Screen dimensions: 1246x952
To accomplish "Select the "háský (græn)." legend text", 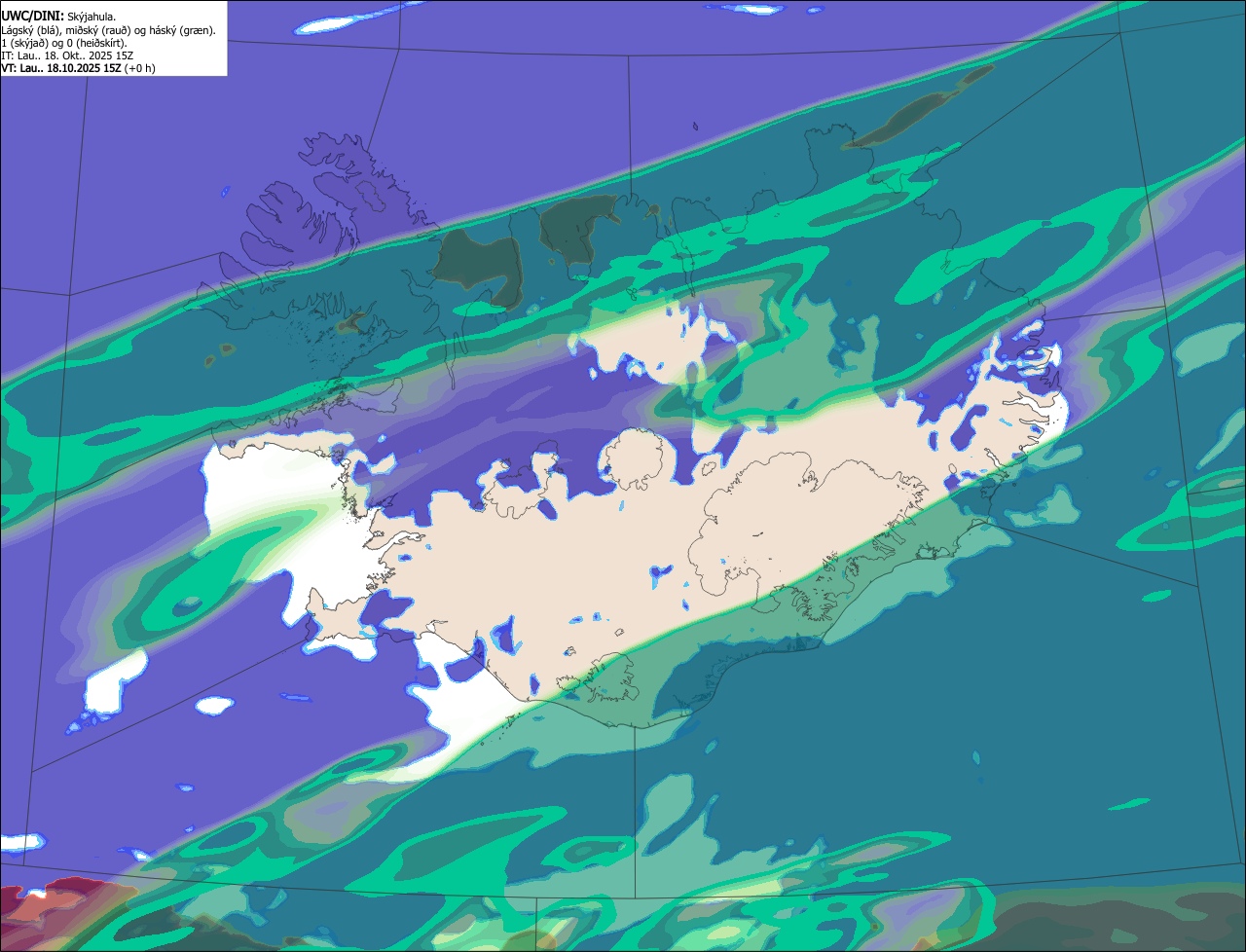I will [x=182, y=30].
